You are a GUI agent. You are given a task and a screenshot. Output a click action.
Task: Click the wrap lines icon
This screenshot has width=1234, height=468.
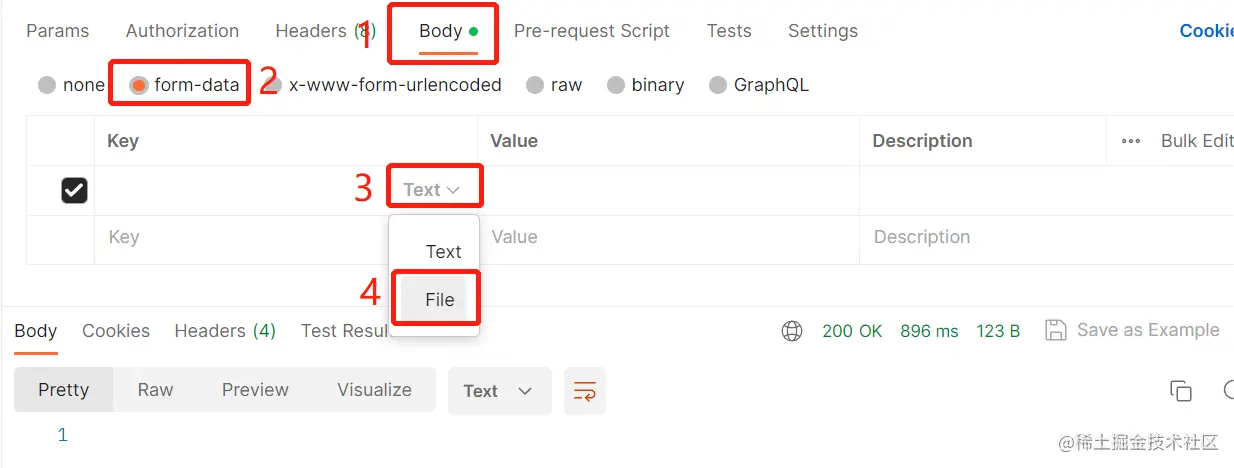pyautogui.click(x=585, y=391)
